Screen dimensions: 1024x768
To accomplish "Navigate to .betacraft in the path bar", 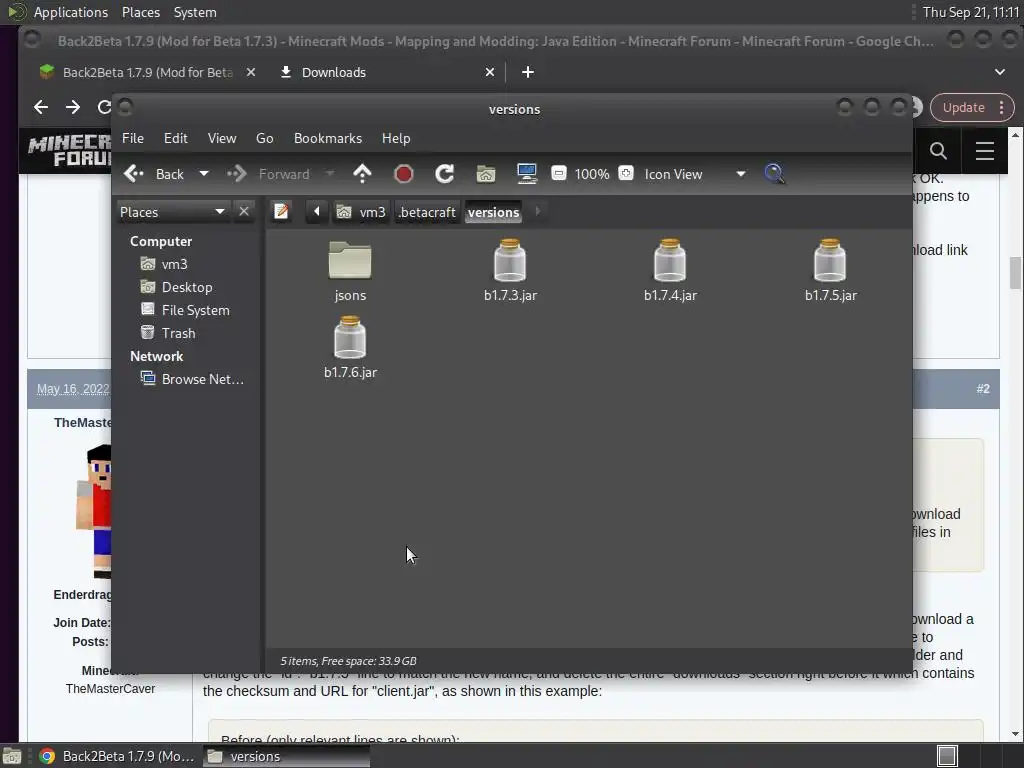I will [427, 212].
